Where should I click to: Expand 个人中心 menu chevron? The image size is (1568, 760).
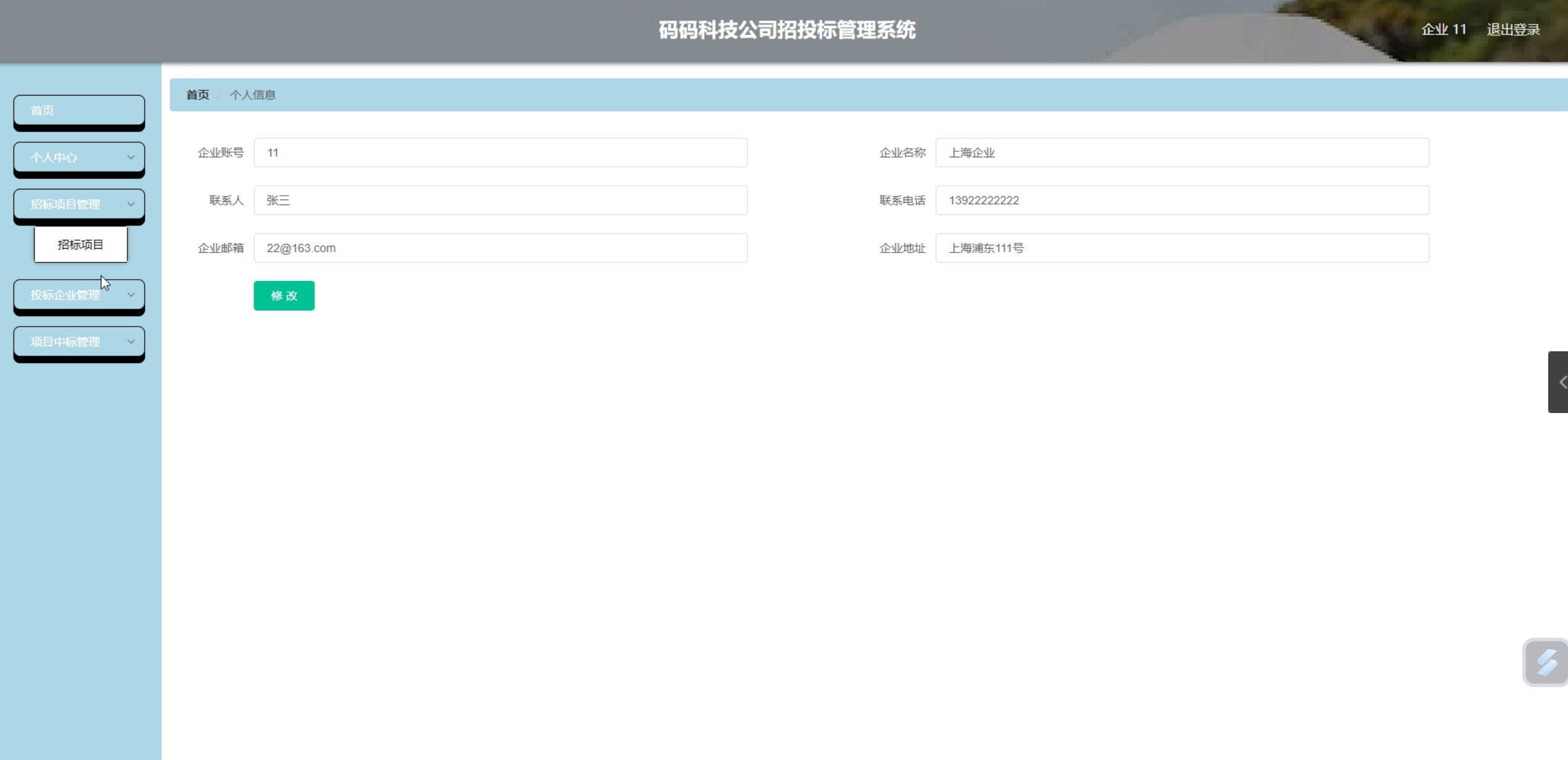pos(130,157)
